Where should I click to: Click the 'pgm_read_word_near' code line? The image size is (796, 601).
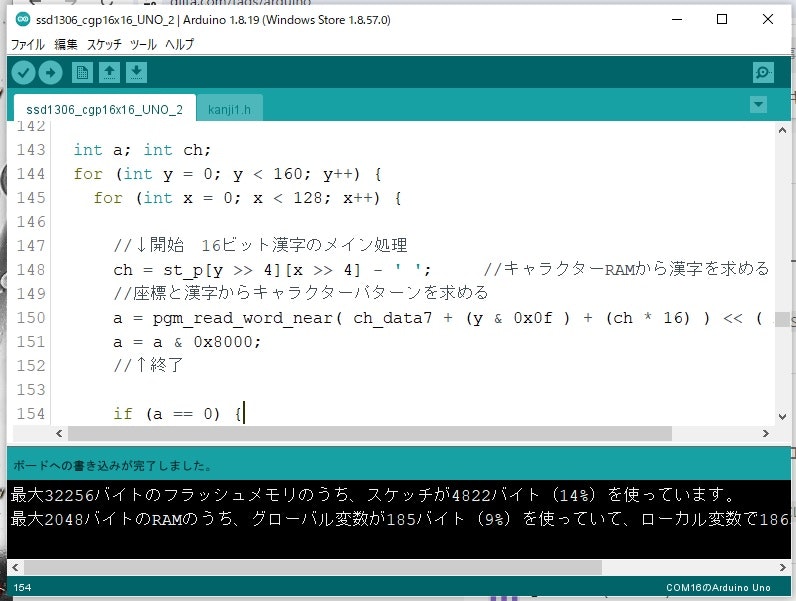(438, 318)
